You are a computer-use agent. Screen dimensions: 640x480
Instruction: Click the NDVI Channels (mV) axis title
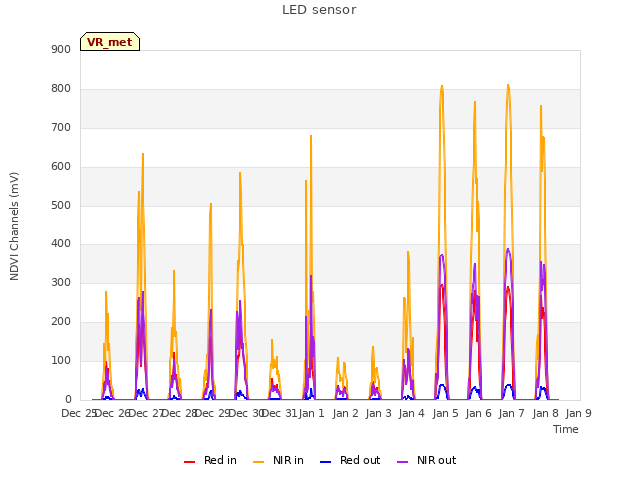(14, 226)
